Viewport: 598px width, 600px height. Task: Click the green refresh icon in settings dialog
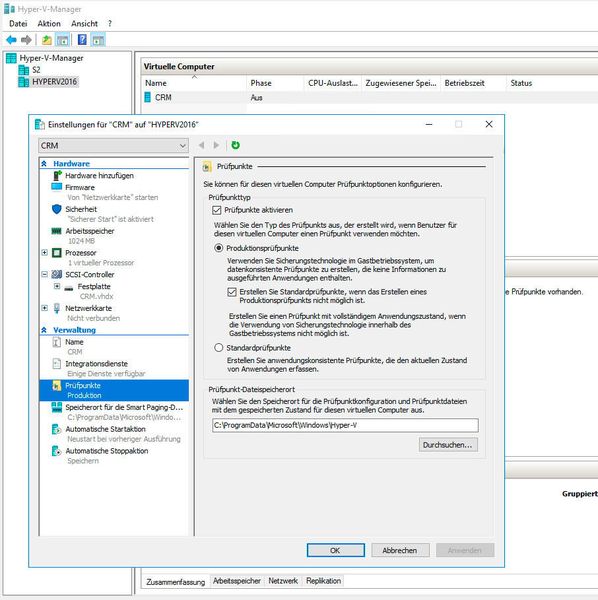click(236, 145)
